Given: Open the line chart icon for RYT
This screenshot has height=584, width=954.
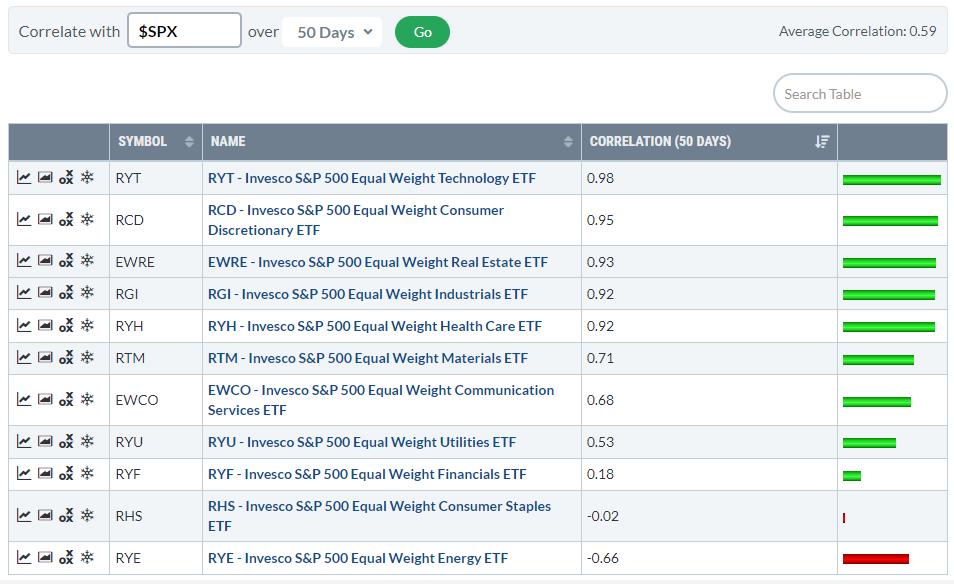Looking at the screenshot, I should pos(24,178).
